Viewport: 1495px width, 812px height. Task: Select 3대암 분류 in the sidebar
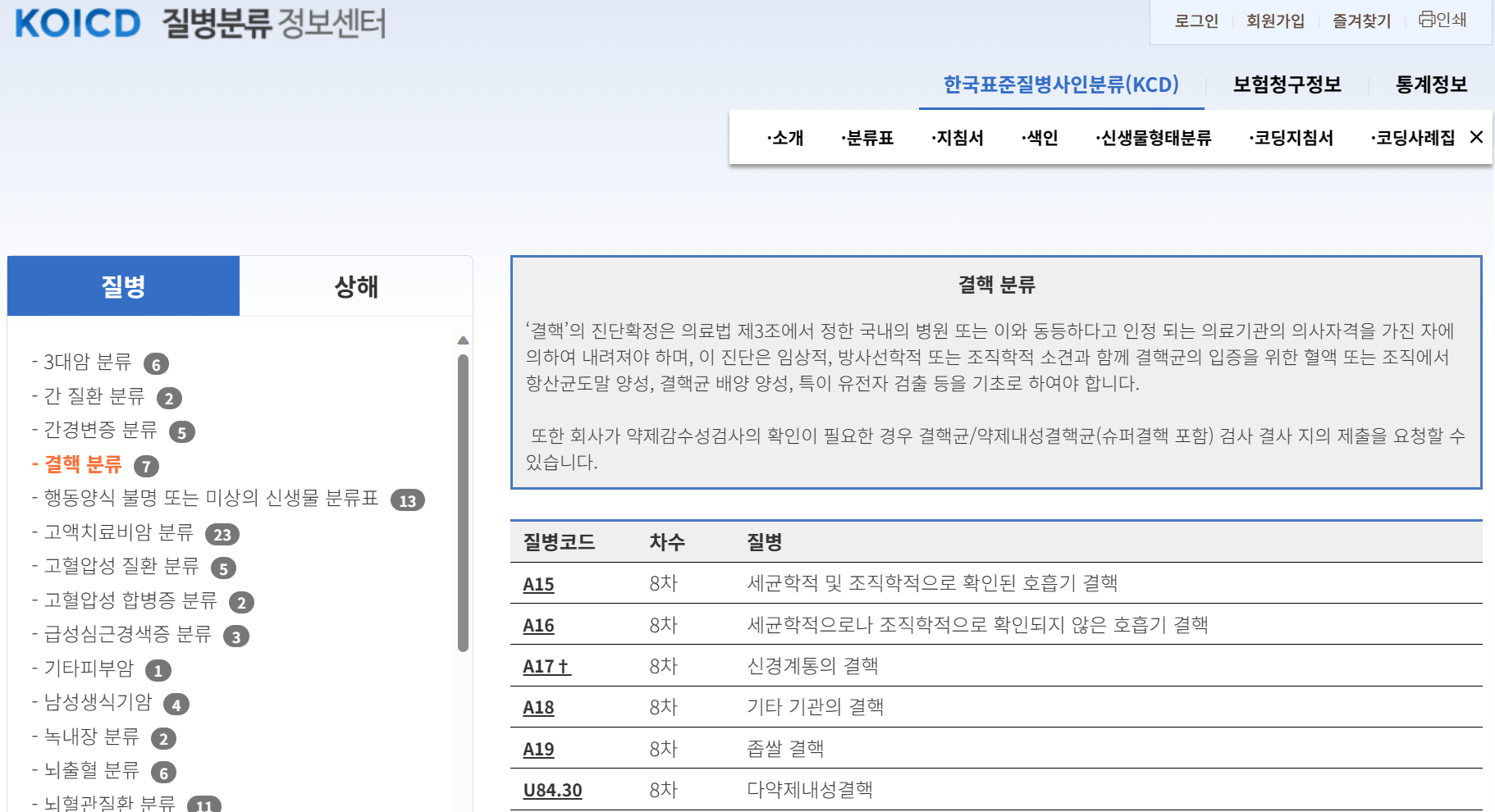pos(88,363)
